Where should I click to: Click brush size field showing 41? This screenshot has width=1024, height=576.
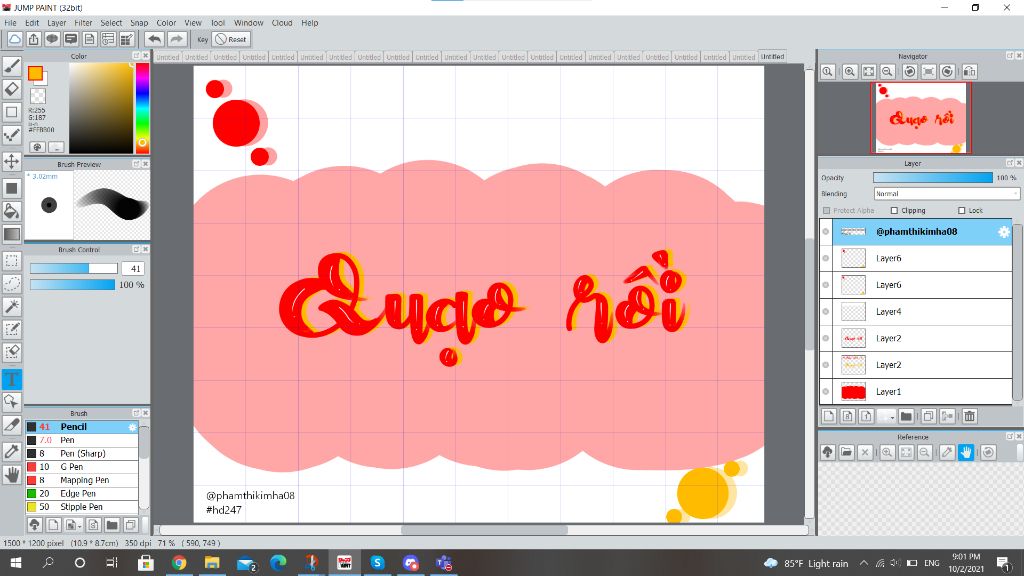click(x=133, y=268)
